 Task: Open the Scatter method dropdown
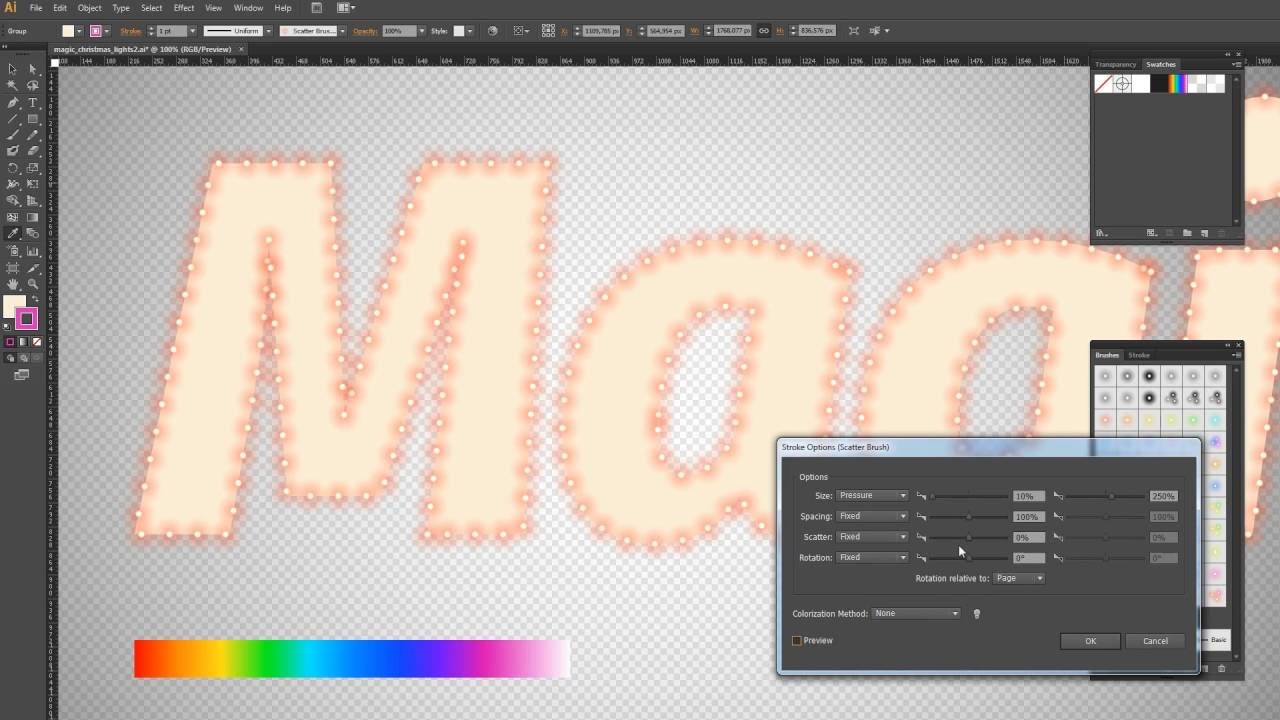[872, 537]
